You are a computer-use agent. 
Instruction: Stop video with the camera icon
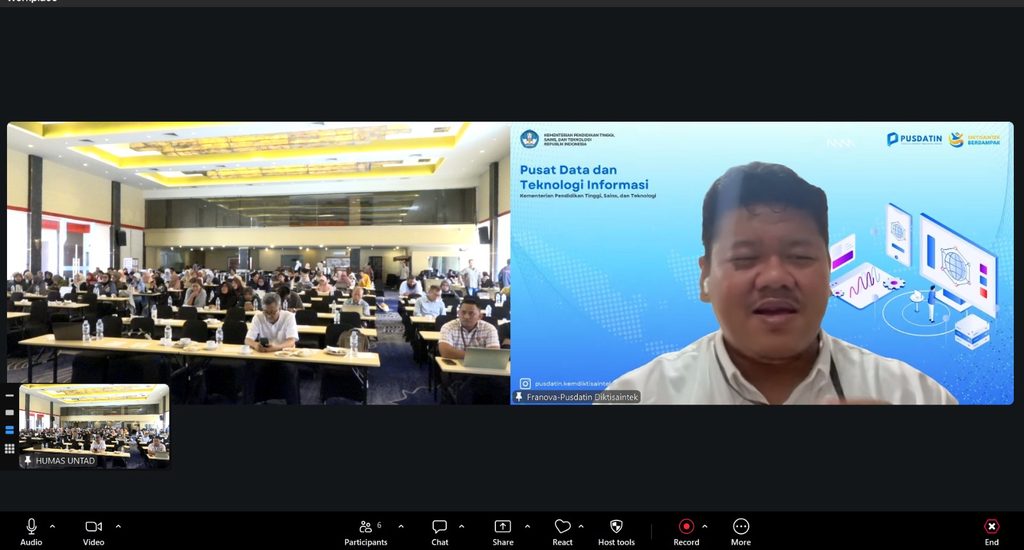(93, 526)
